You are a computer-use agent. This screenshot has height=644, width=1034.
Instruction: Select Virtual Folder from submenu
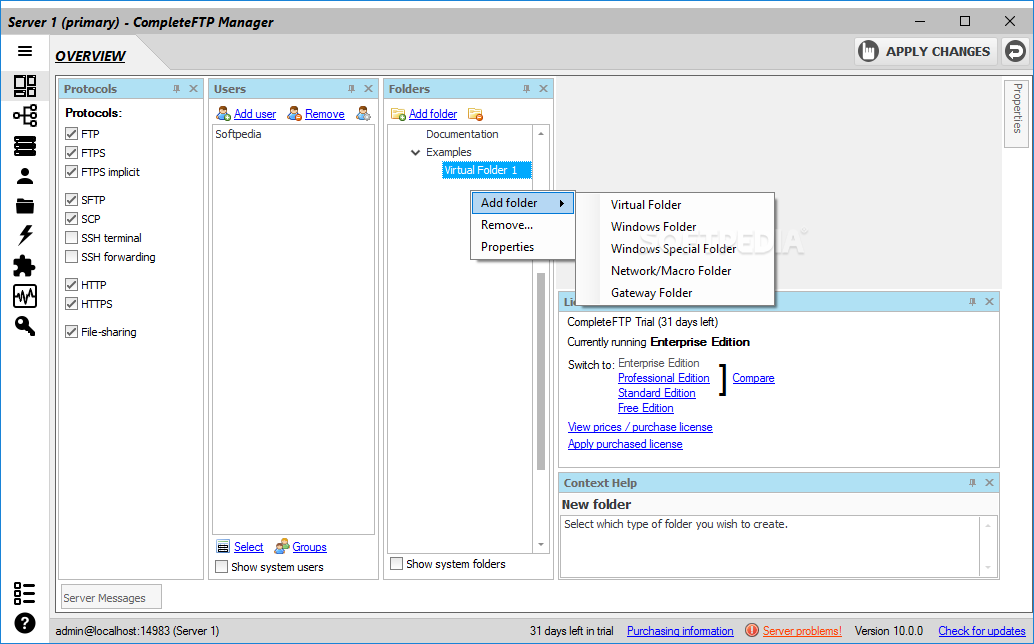(x=675, y=205)
